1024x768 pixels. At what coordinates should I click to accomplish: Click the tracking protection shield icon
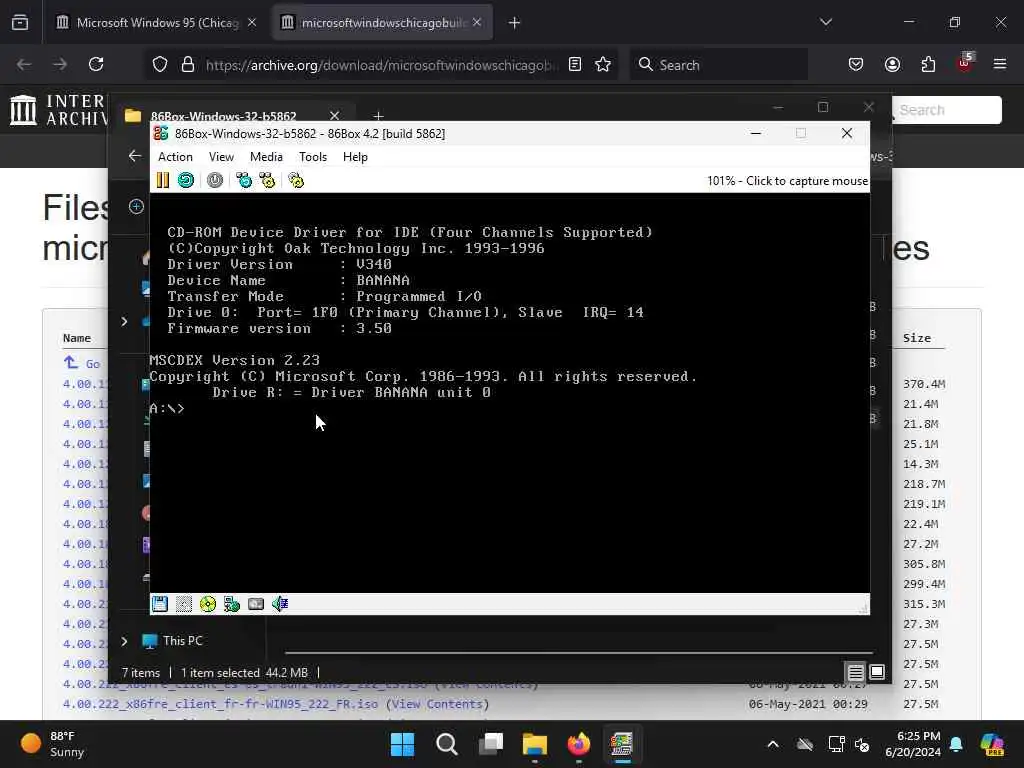click(160, 65)
